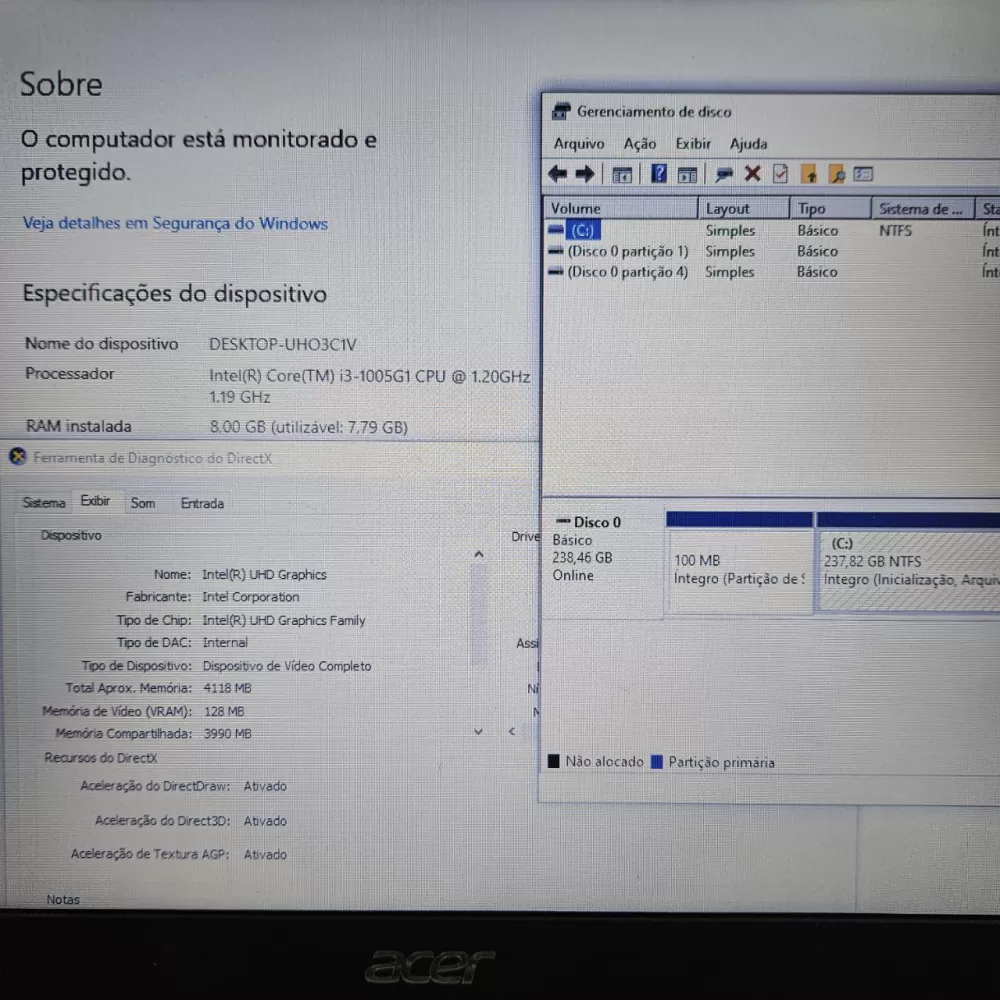
Task: Click Ativado next to Aceleração de Textura AGP
Action: point(265,854)
